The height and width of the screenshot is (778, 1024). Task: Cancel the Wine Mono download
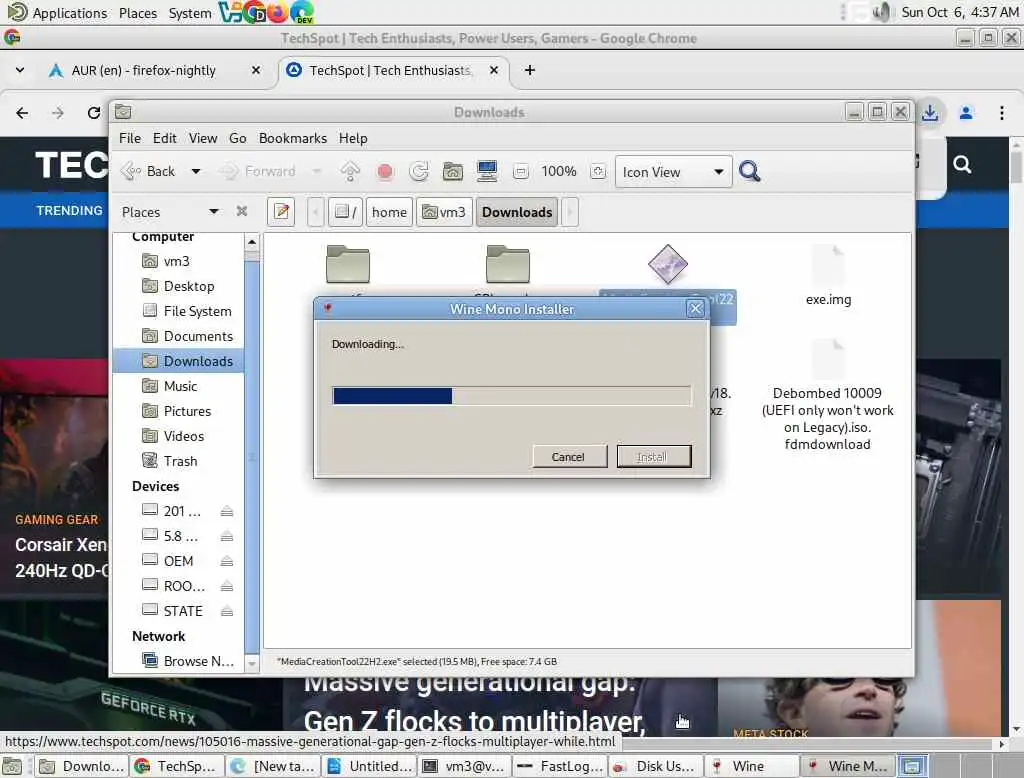coord(568,457)
